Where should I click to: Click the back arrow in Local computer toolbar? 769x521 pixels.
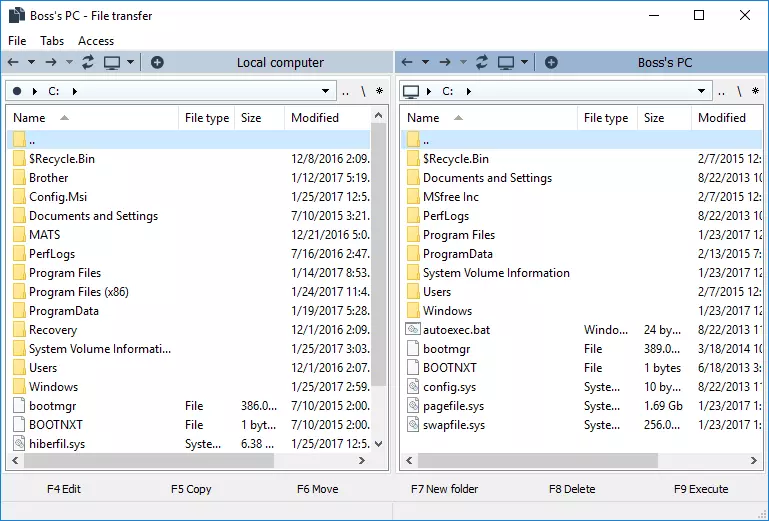(x=13, y=63)
